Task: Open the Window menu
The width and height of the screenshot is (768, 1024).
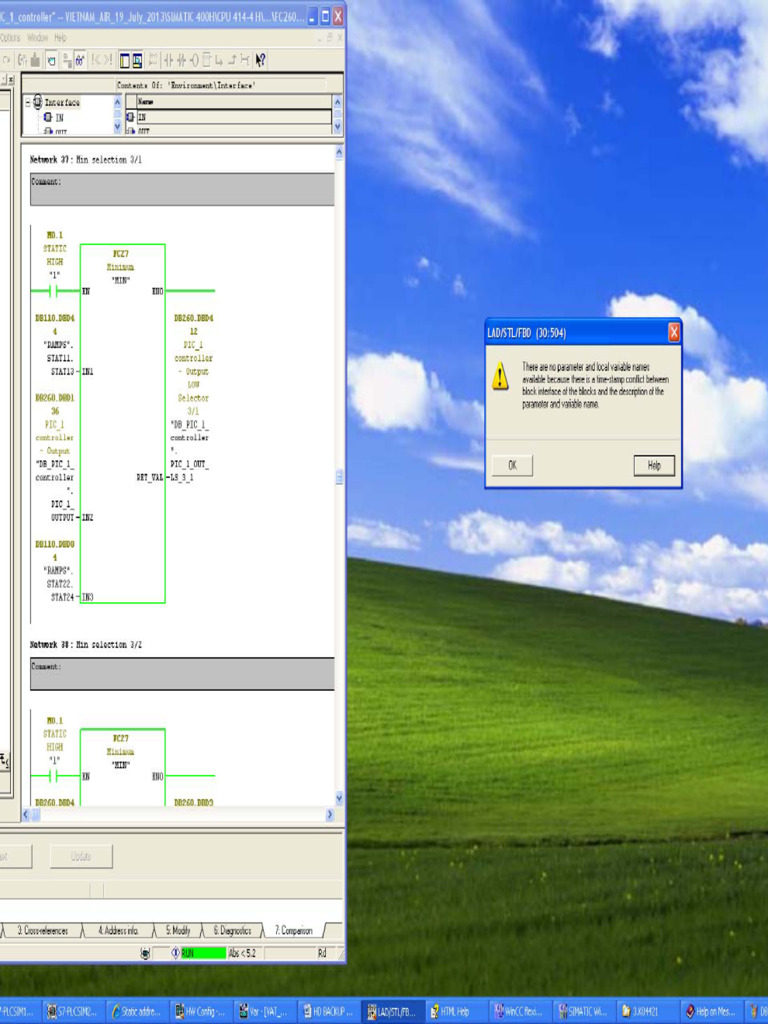Action: tap(37, 38)
